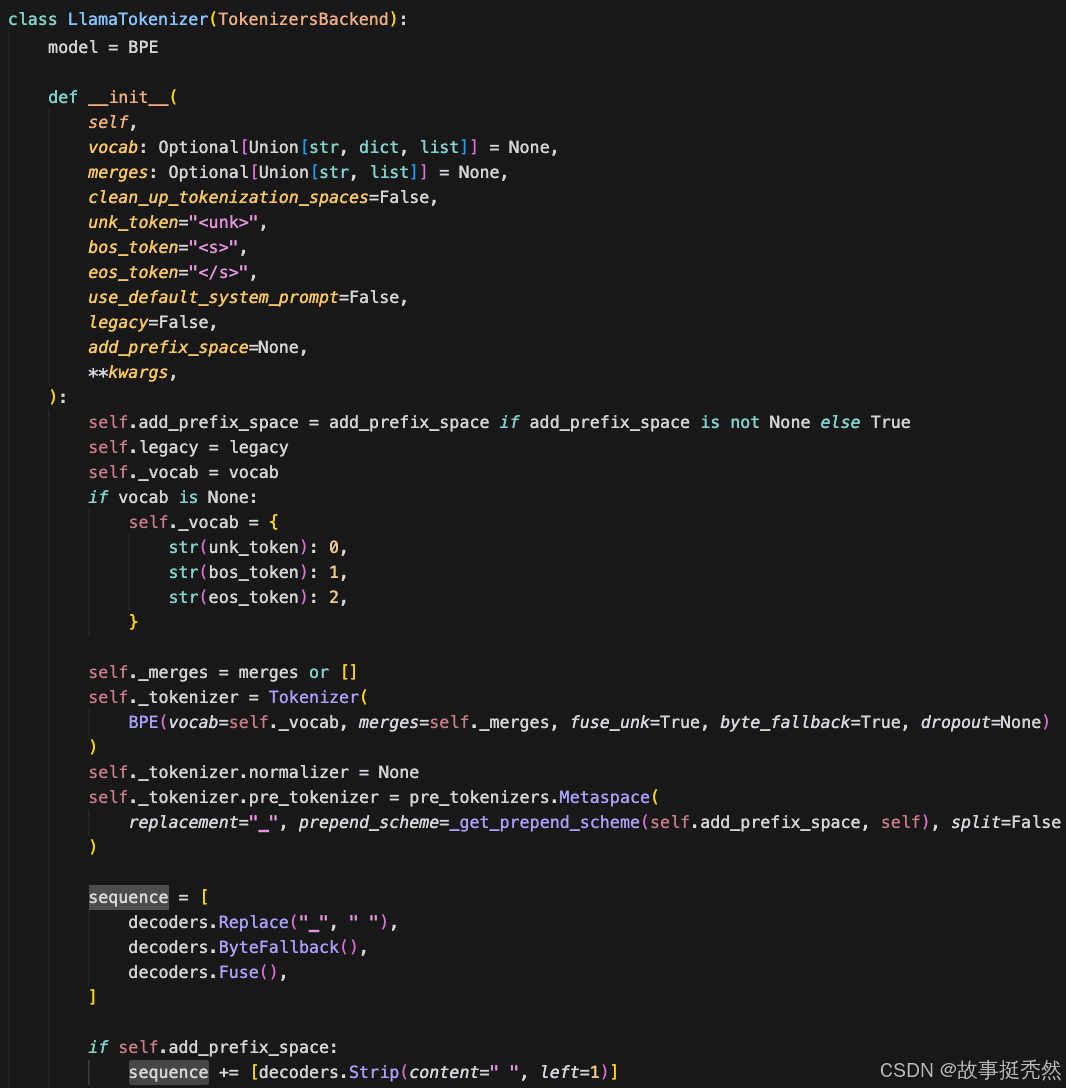Image resolution: width=1066 pixels, height=1088 pixels.
Task: Click the legacy=False parameter
Action: tap(148, 322)
